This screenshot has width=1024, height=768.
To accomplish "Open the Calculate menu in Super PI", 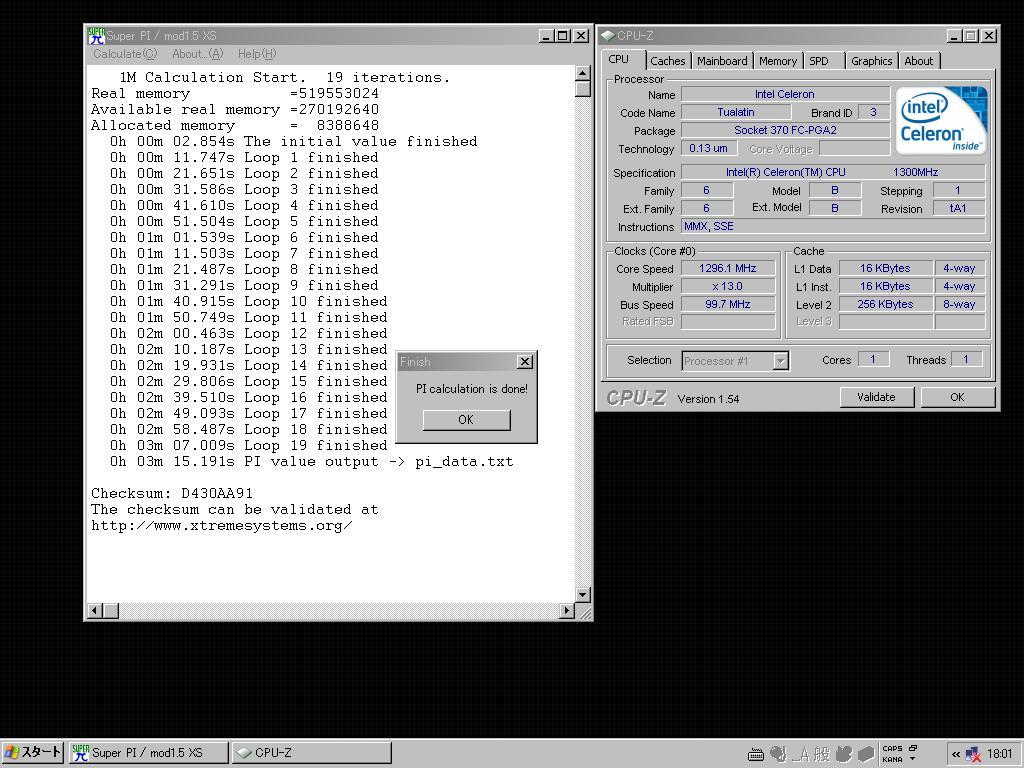I will pyautogui.click(x=125, y=54).
